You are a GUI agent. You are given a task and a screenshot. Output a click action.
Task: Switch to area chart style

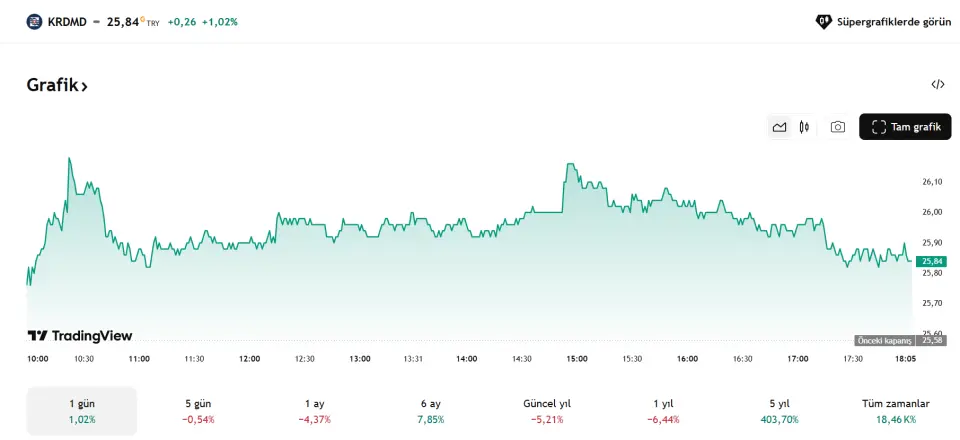coord(779,127)
